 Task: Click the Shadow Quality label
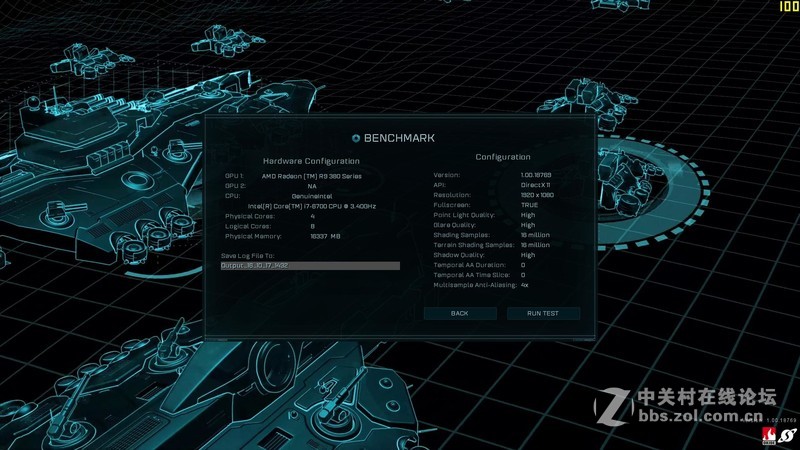[459, 255]
